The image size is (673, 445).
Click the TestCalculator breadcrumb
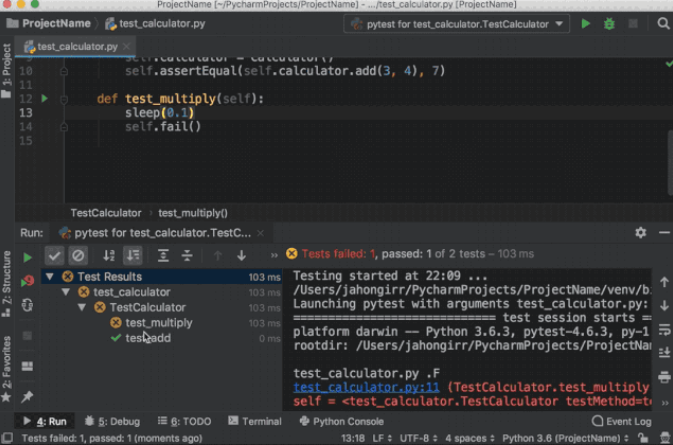(x=106, y=213)
